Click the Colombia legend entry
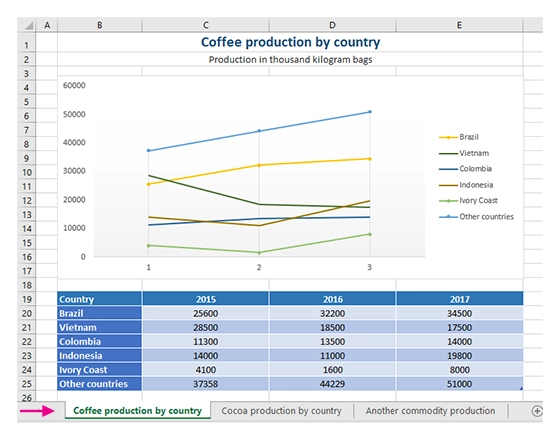Viewport: 560px width, 440px height. (465, 169)
